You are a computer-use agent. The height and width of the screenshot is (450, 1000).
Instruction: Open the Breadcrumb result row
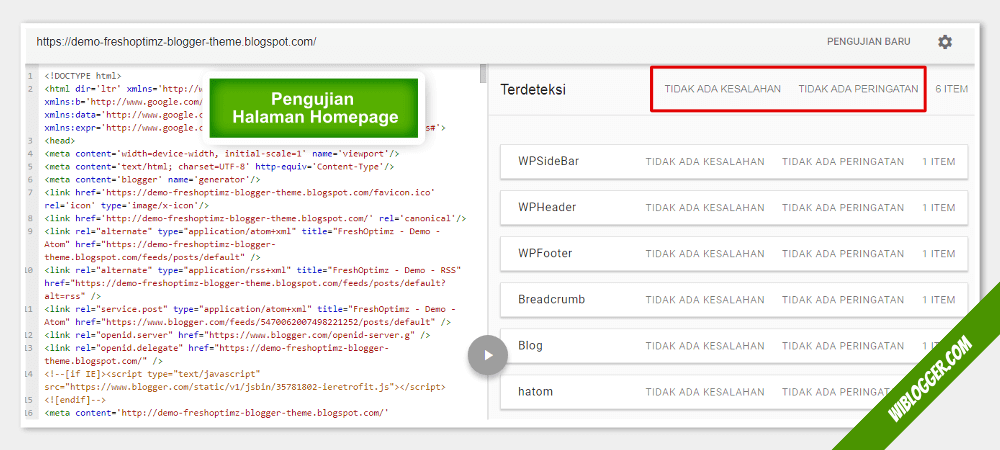734,300
